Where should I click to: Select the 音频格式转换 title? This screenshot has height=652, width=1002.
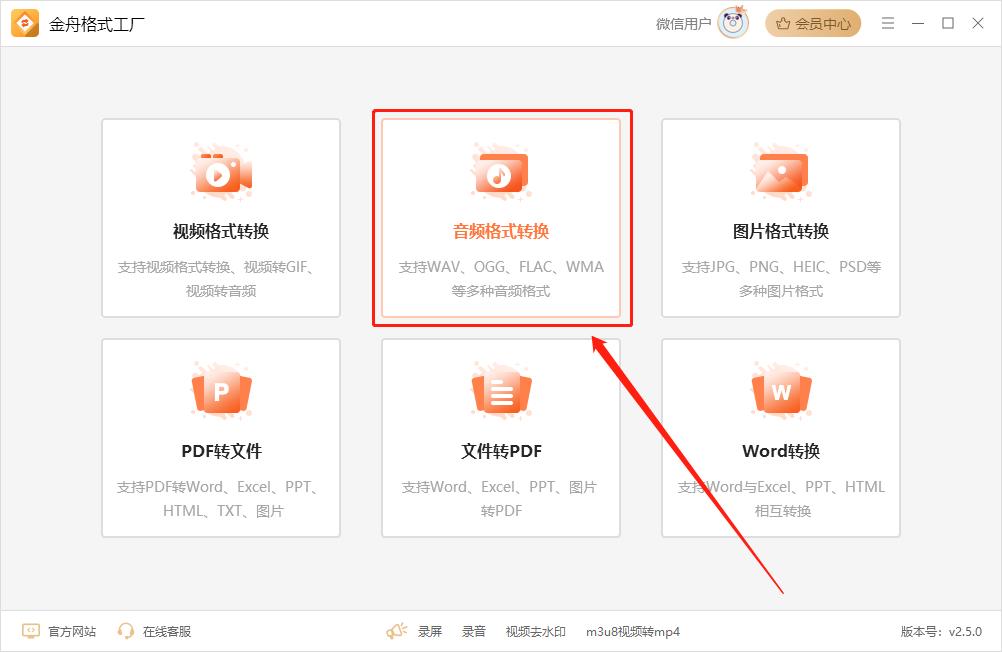tap(501, 231)
